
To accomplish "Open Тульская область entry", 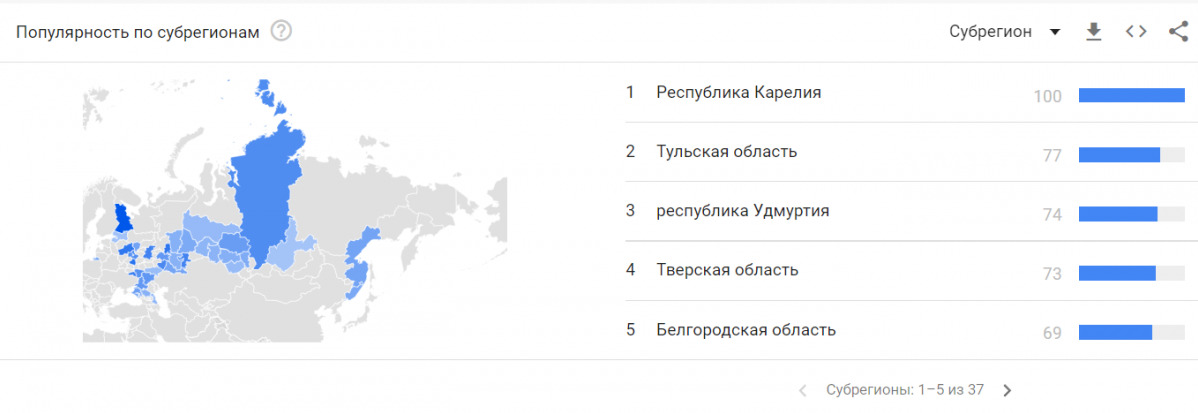I will (726, 151).
